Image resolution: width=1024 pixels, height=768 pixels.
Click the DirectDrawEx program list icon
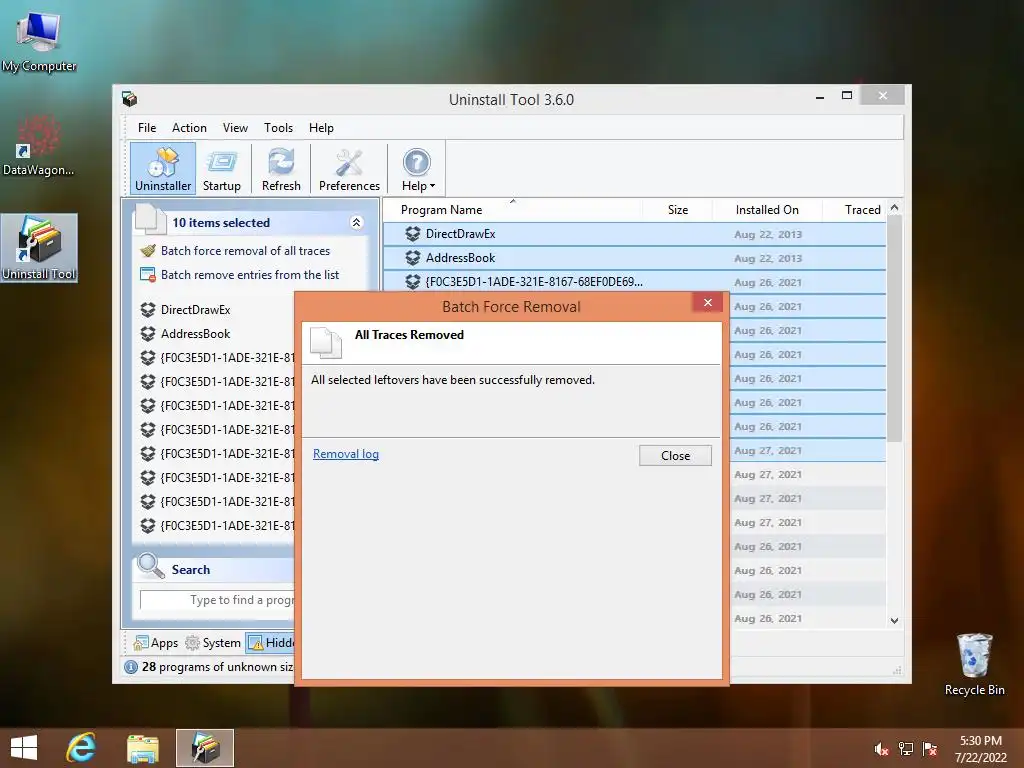(x=412, y=234)
